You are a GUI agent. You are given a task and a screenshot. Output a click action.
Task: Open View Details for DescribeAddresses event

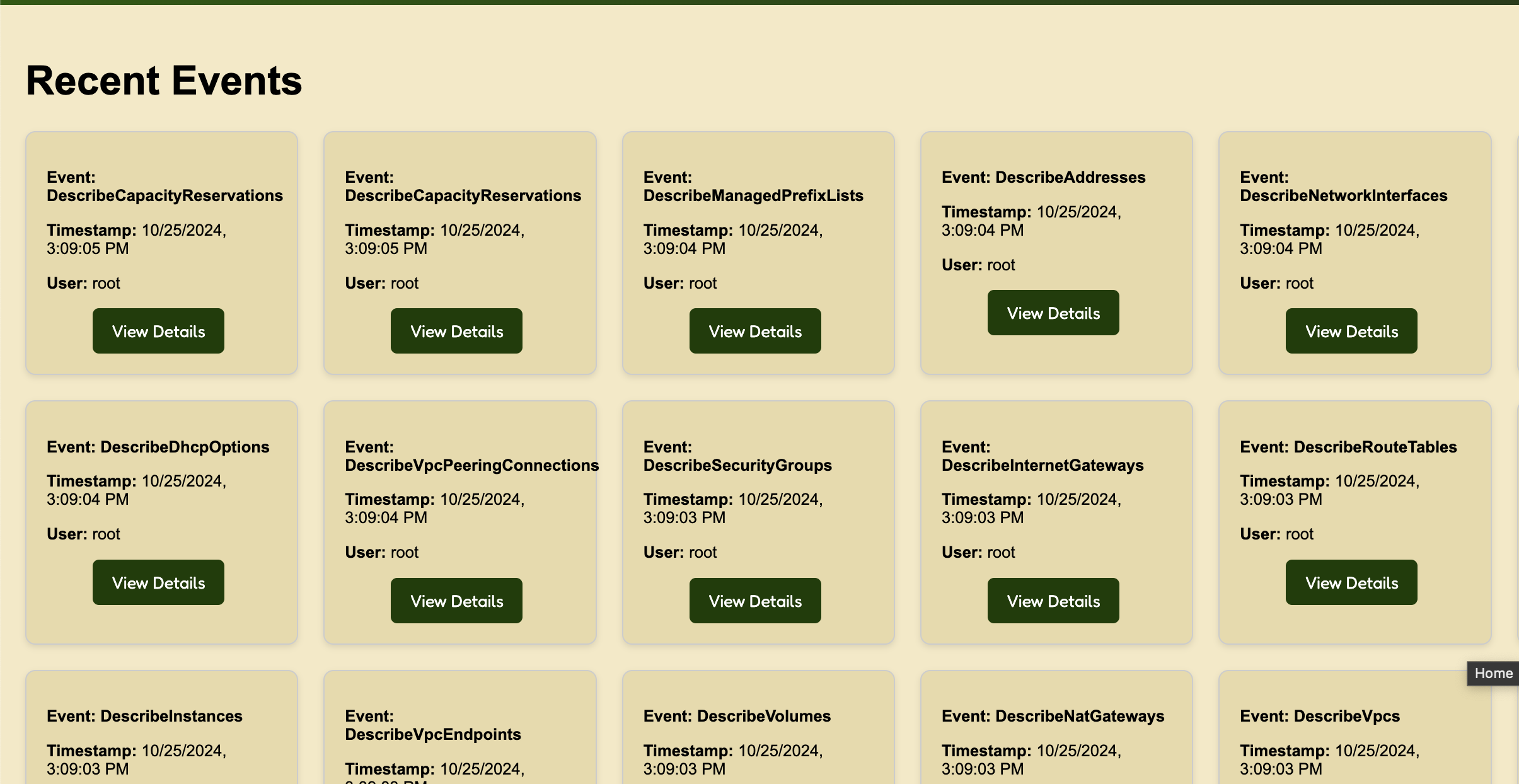(x=1053, y=313)
